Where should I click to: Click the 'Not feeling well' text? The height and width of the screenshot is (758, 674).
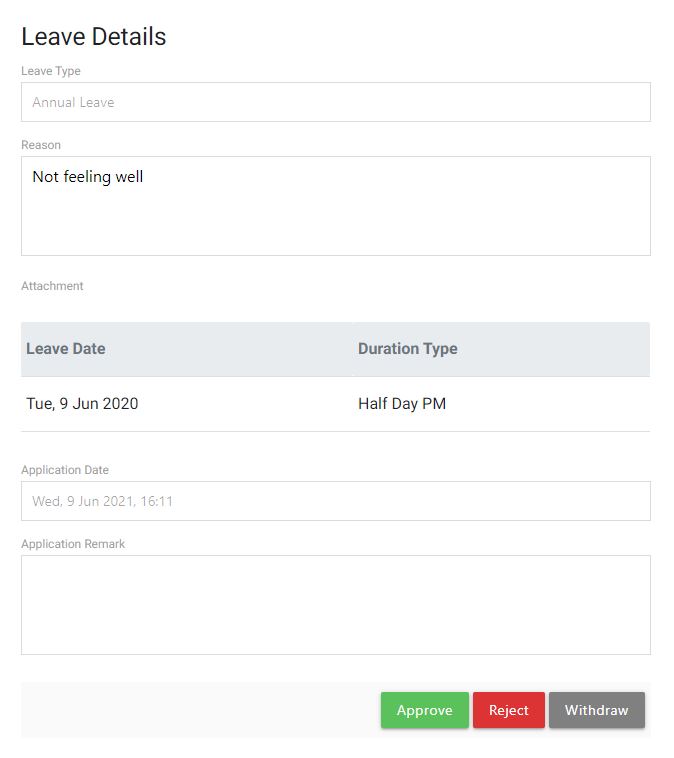coord(88,177)
